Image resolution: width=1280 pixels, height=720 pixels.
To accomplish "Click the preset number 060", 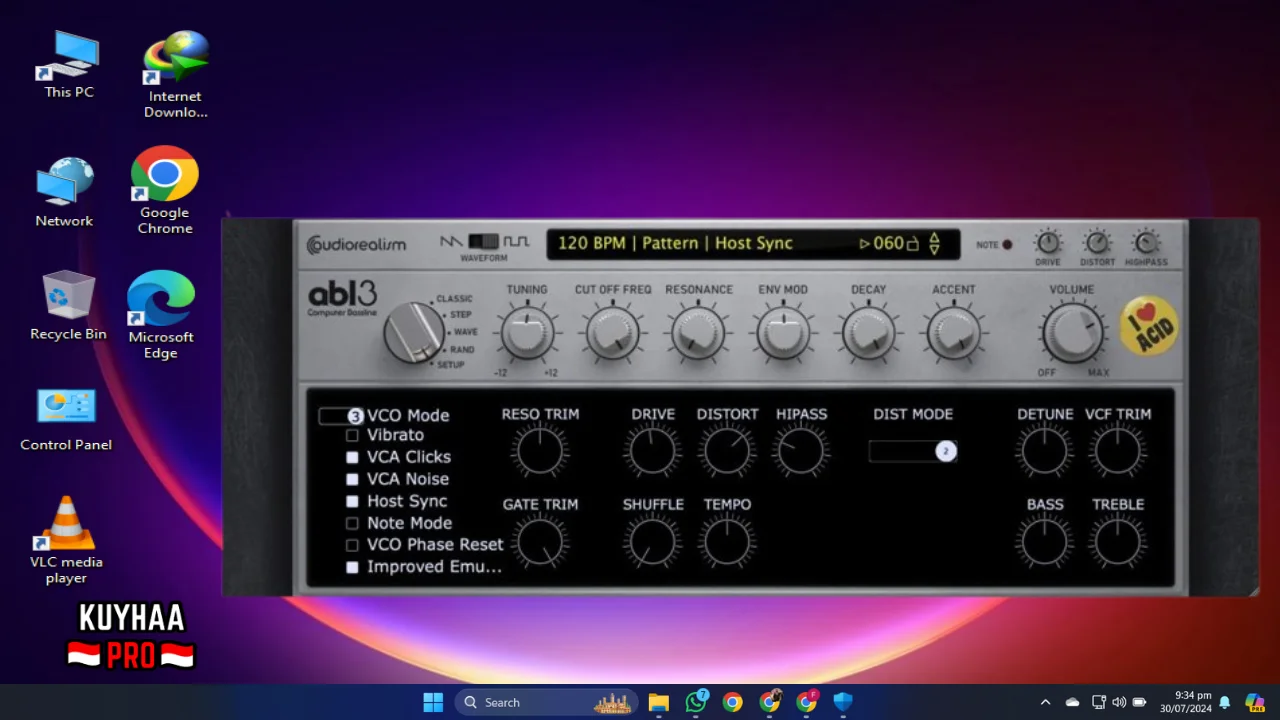I will [x=888, y=243].
